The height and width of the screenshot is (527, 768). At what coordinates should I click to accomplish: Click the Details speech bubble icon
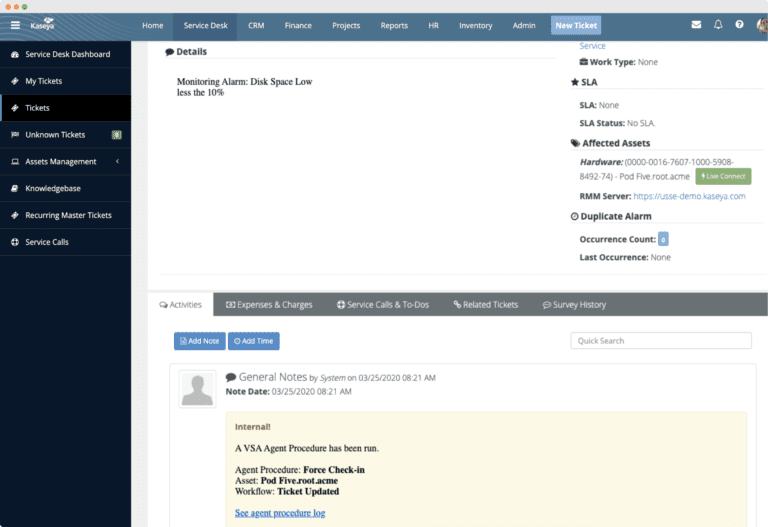pos(169,52)
